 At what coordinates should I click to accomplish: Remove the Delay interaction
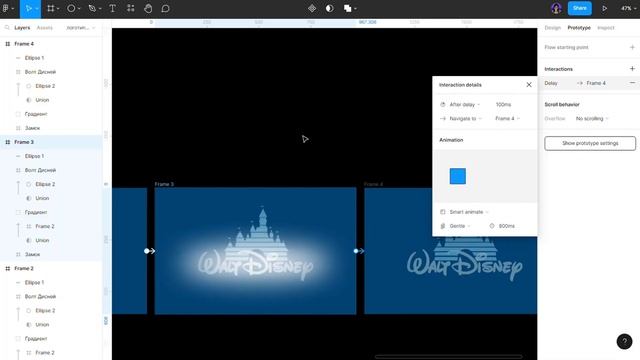coord(632,83)
